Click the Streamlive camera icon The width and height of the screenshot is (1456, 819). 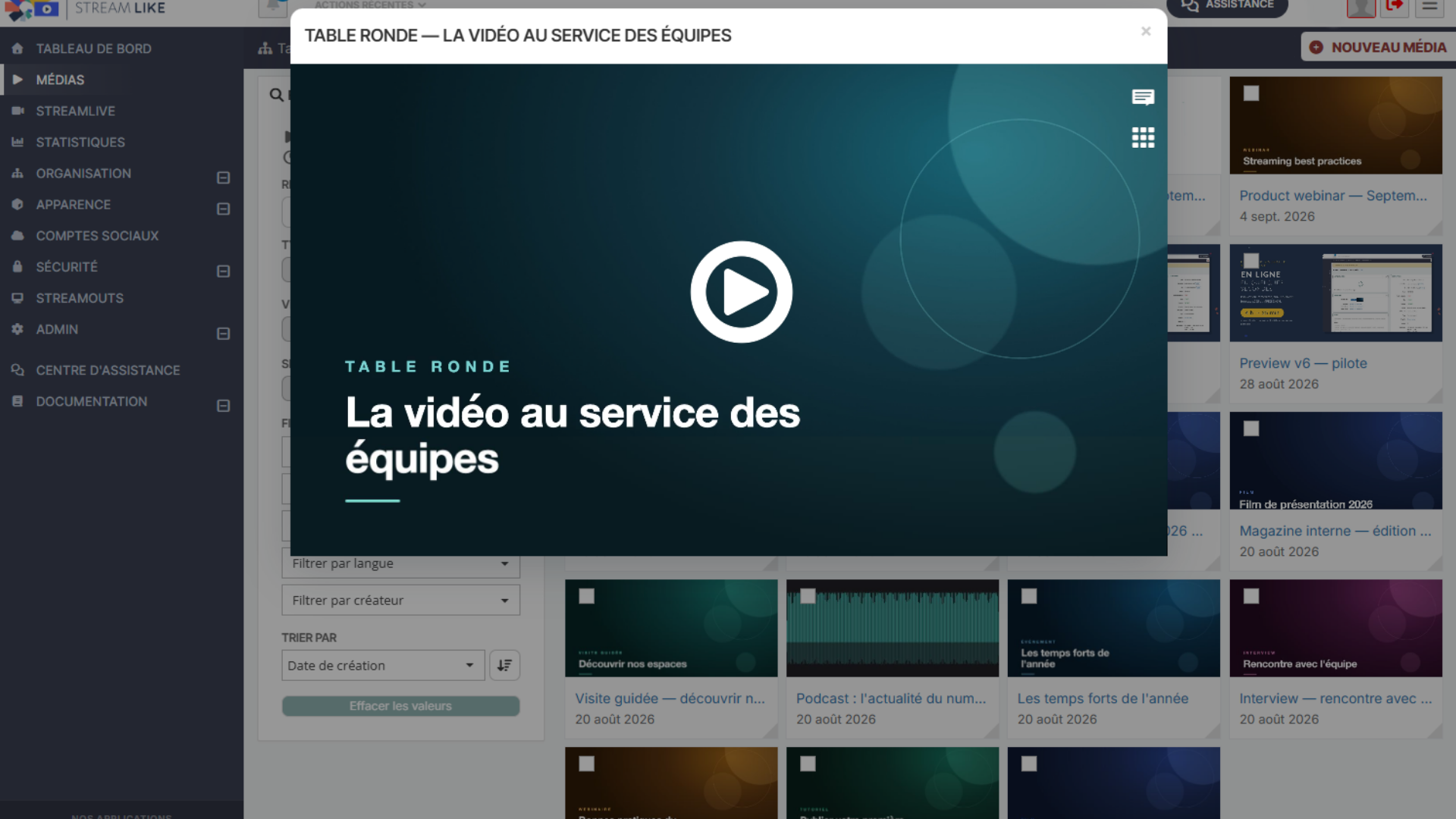(17, 111)
